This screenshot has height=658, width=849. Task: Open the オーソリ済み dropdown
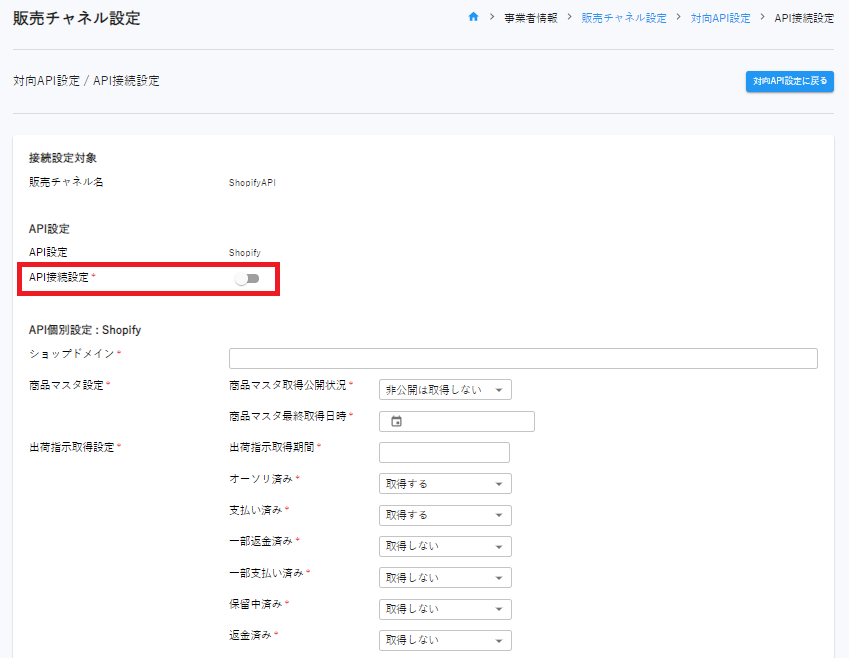coord(445,484)
